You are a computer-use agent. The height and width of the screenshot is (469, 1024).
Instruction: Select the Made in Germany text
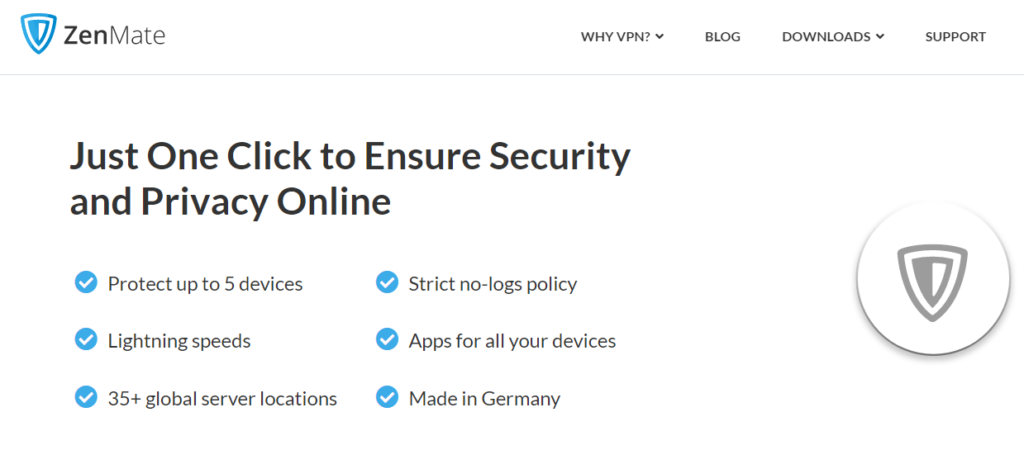click(x=485, y=398)
